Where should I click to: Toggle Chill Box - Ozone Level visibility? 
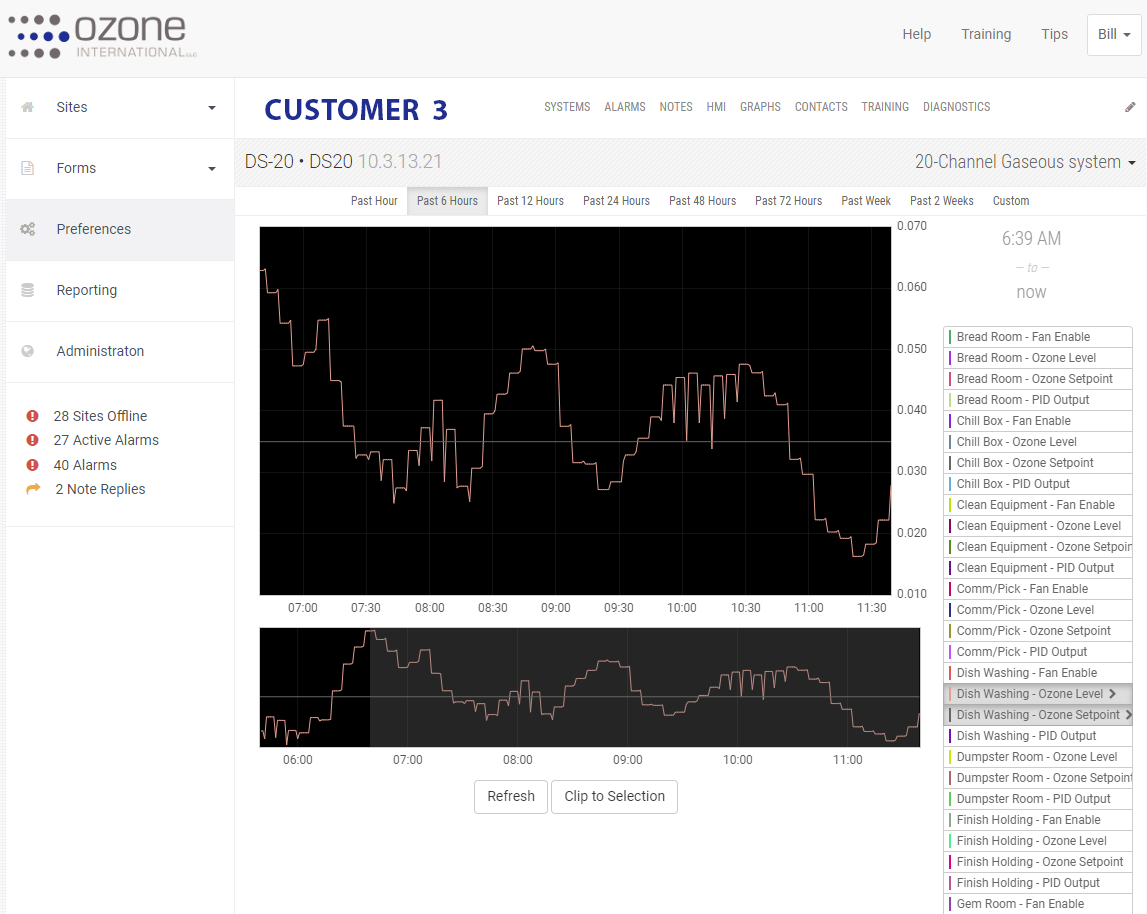[x=1037, y=441]
